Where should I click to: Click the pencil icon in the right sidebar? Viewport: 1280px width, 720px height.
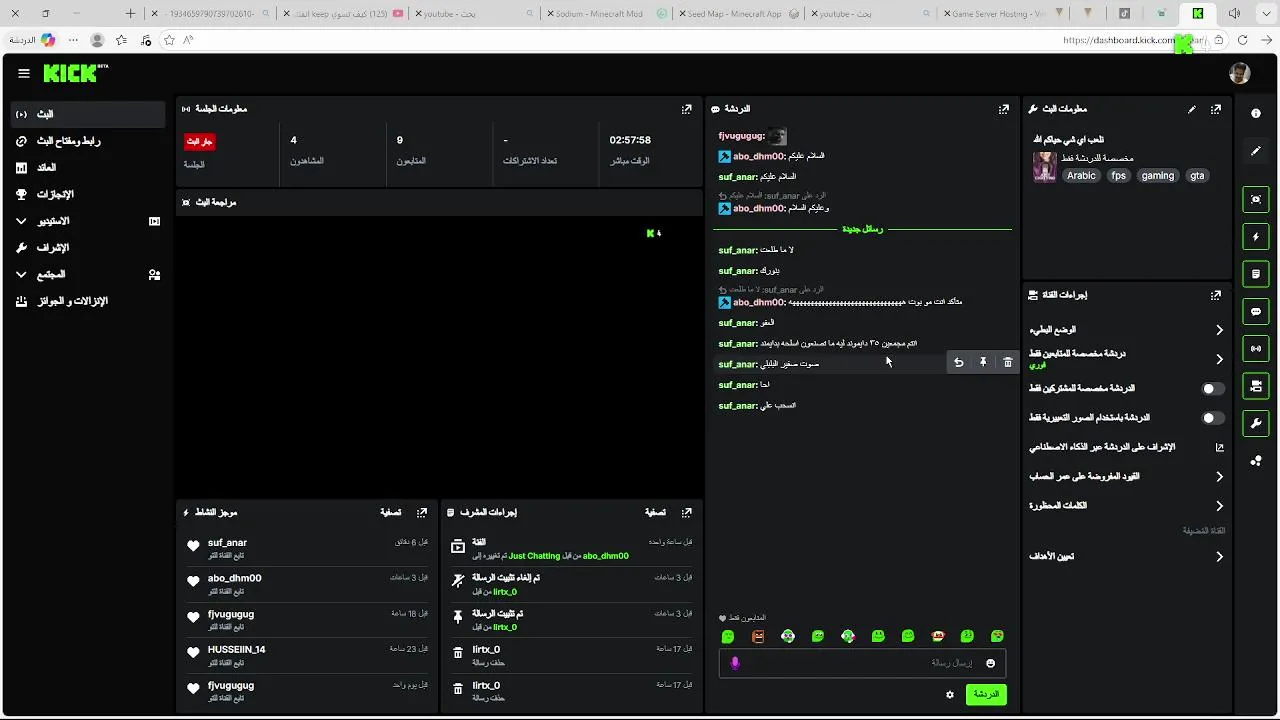tap(1256, 151)
